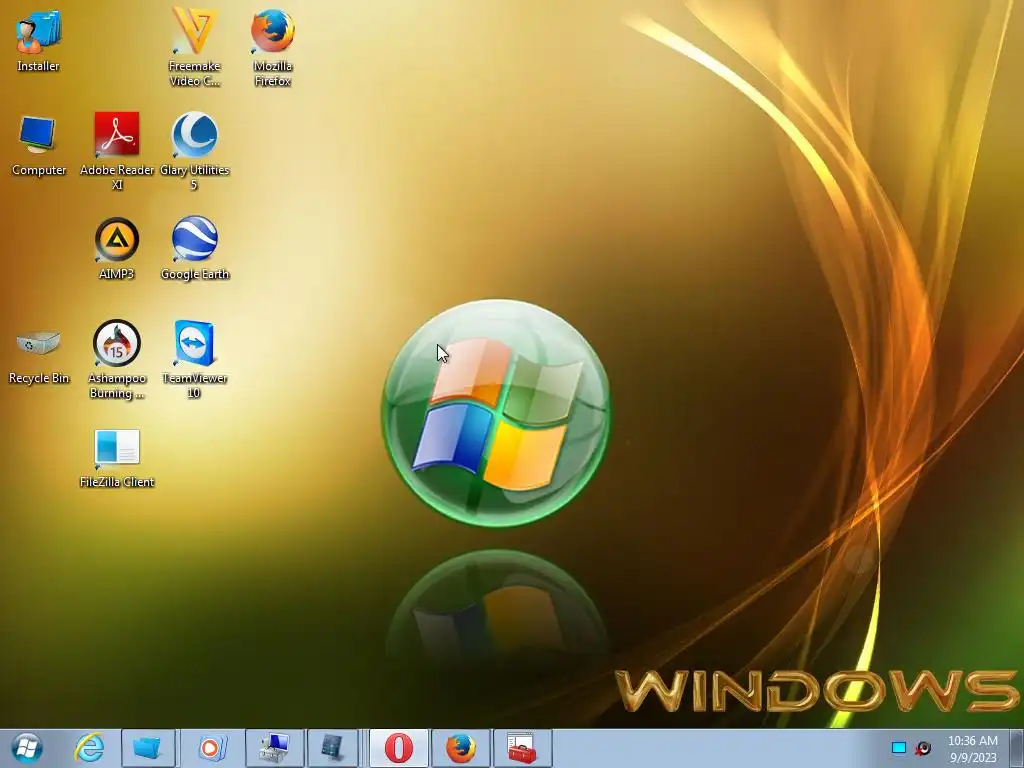
Task: Open the Mozilla Firefox desktop shortcut
Action: point(272,48)
